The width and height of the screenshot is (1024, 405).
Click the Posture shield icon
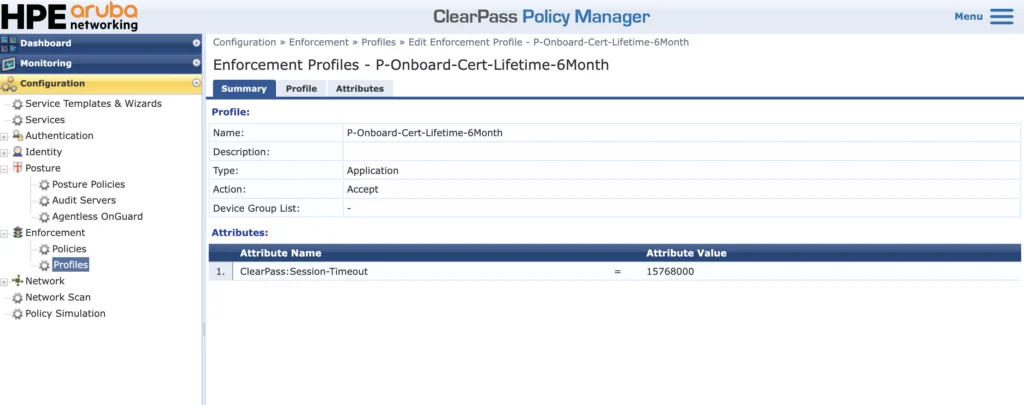click(x=18, y=168)
